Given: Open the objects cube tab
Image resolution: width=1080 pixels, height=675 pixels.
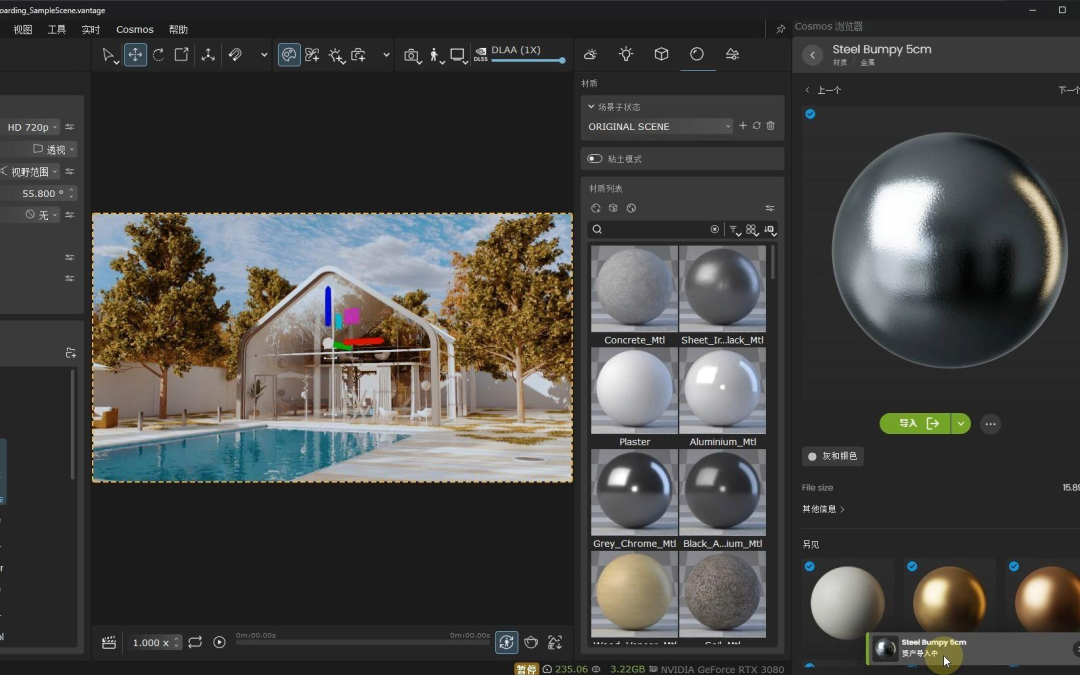Looking at the screenshot, I should pos(661,54).
